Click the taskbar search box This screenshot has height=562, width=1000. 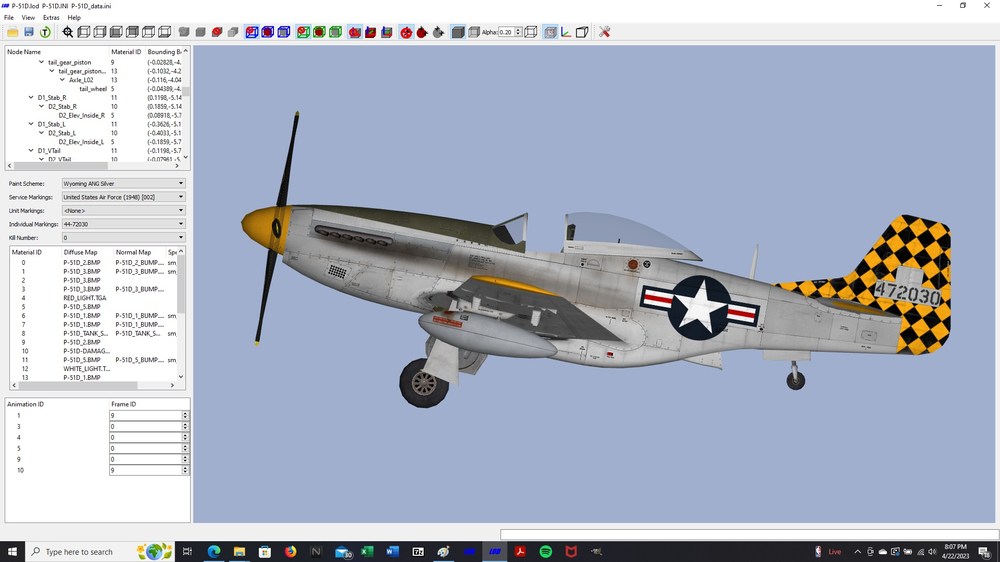99,552
